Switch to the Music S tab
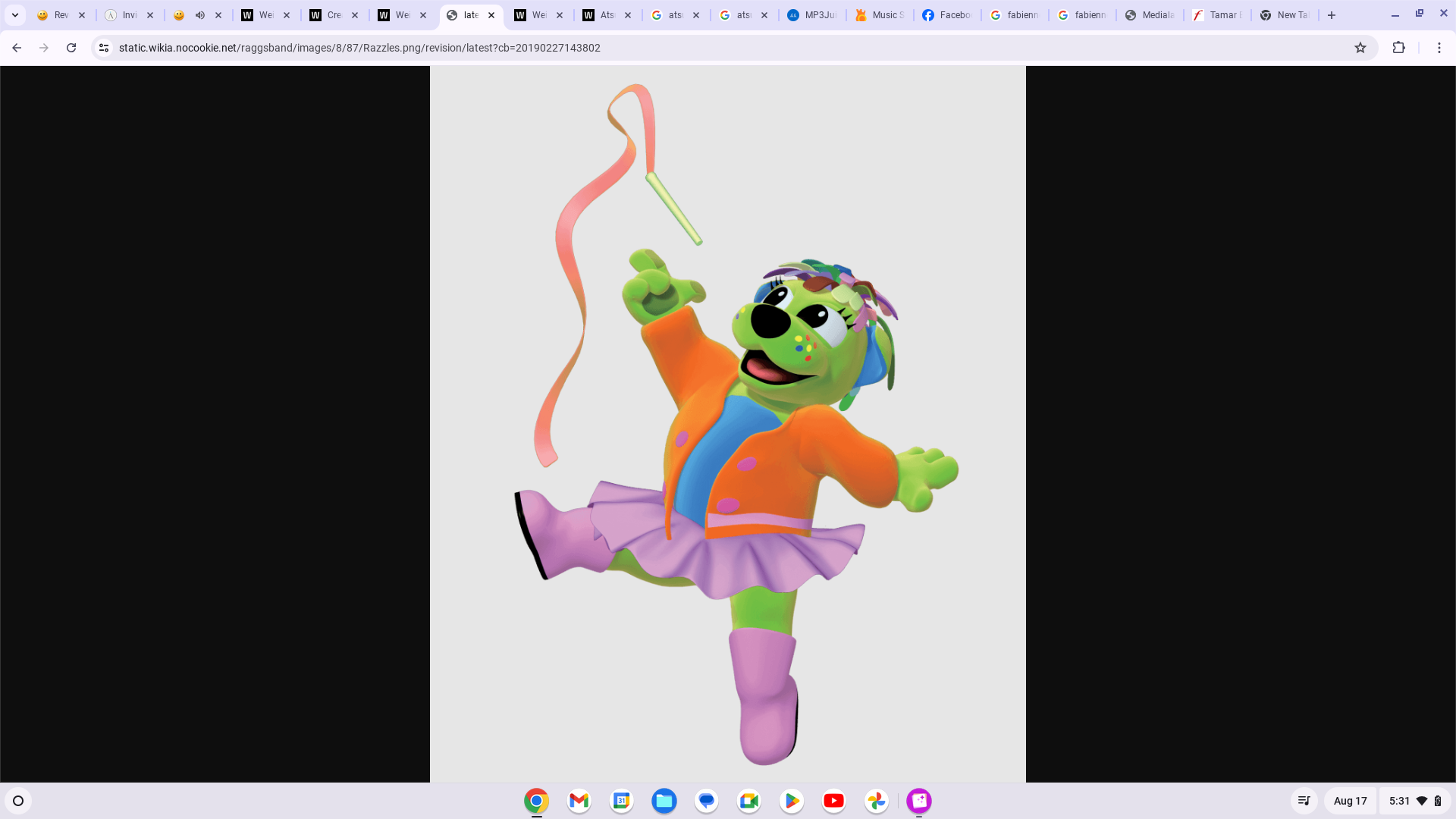Image resolution: width=1456 pixels, height=819 pixels. coord(880,15)
